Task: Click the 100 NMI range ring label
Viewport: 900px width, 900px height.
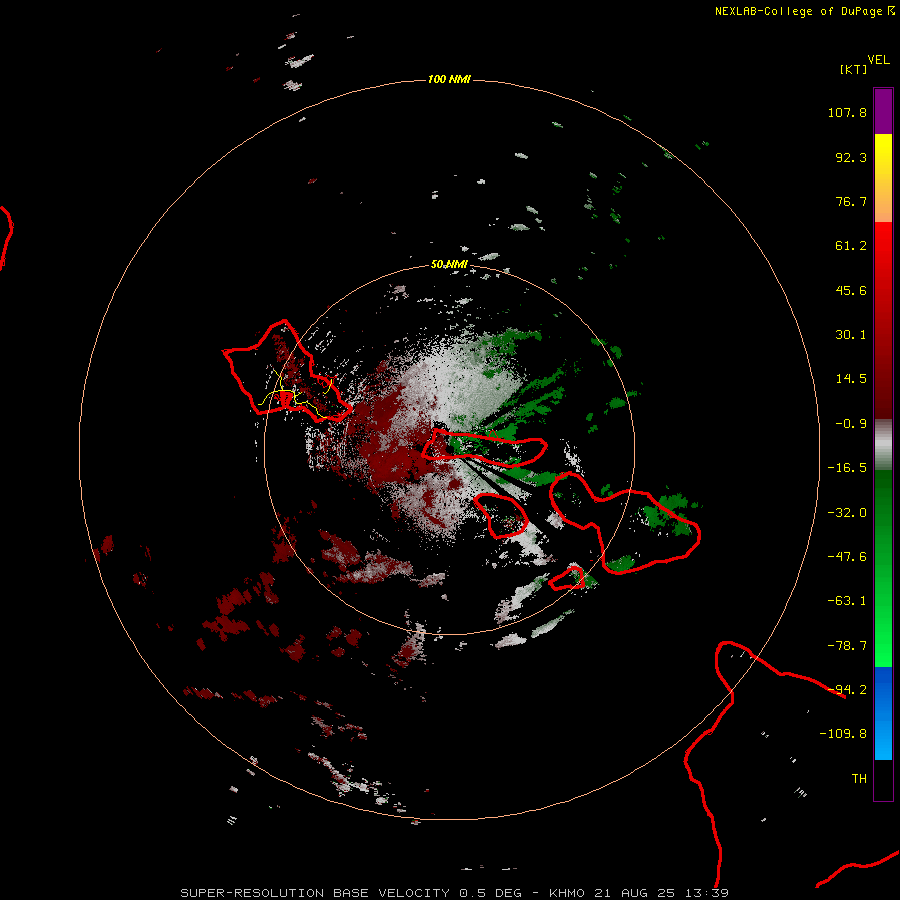Action: pyautogui.click(x=449, y=79)
